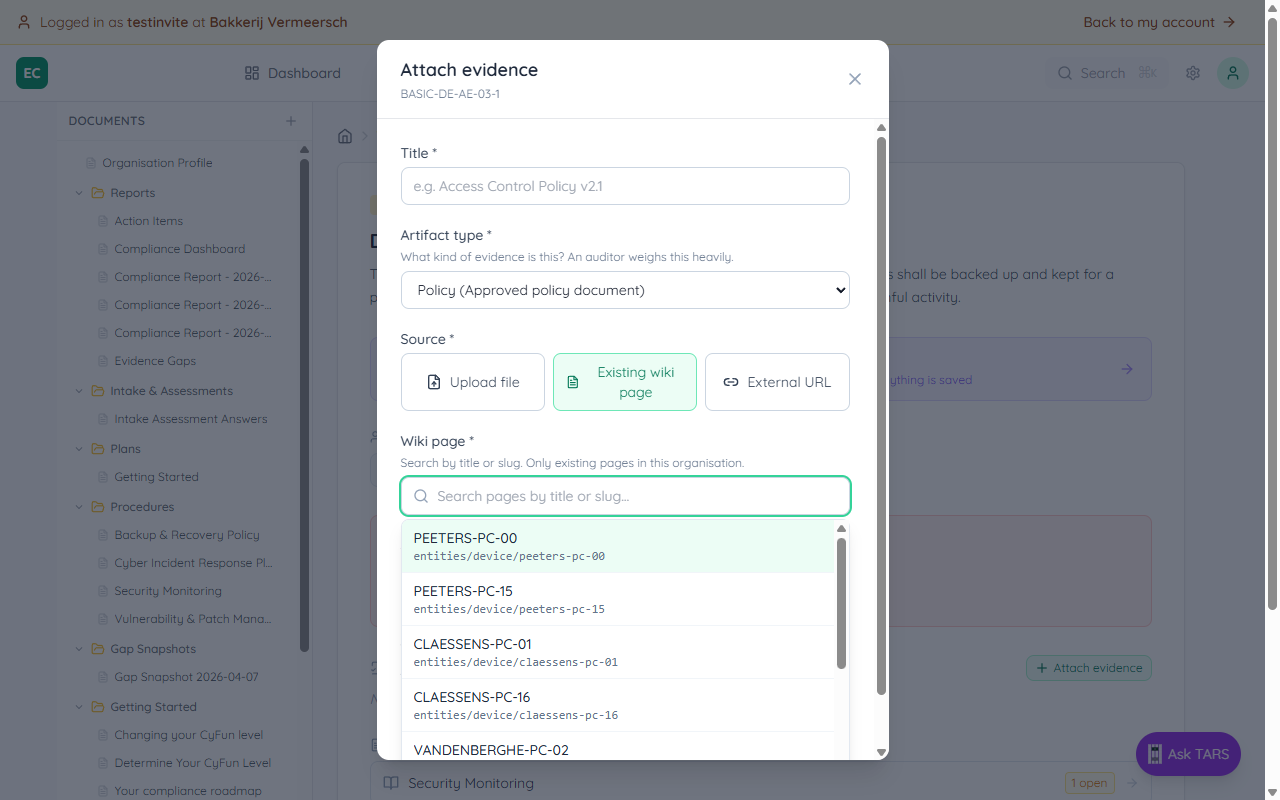Collapse the Reports folder

[79, 192]
